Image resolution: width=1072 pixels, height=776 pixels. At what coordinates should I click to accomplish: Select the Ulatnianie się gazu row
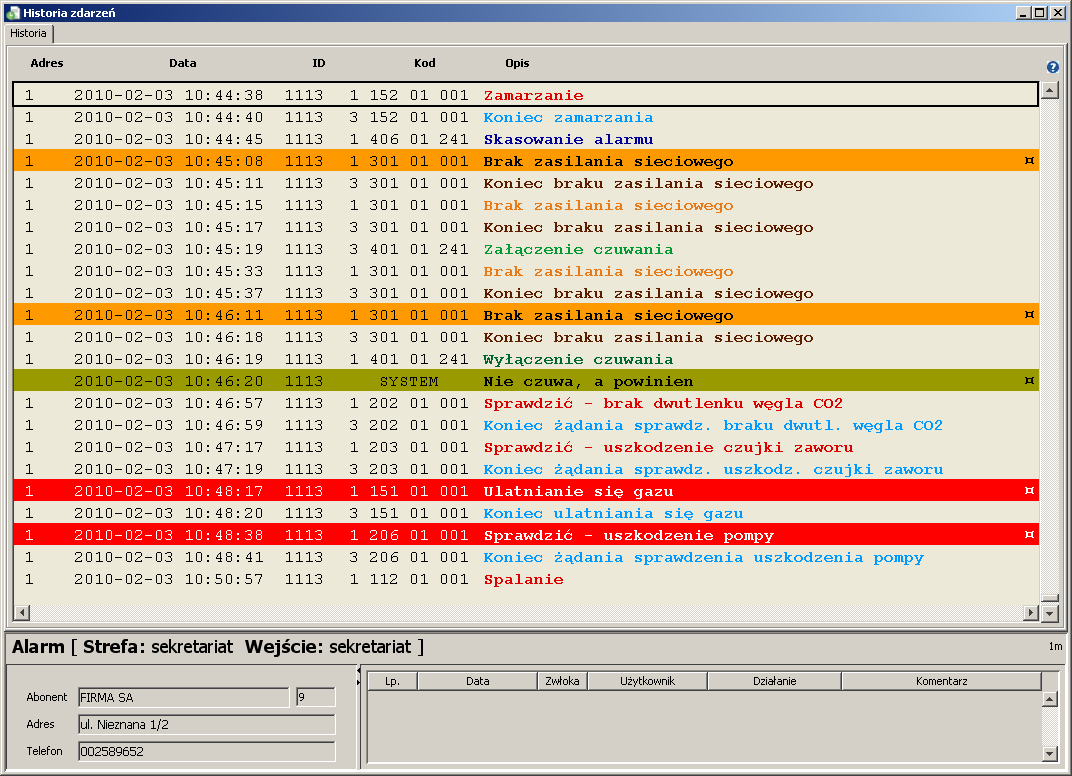coord(526,491)
